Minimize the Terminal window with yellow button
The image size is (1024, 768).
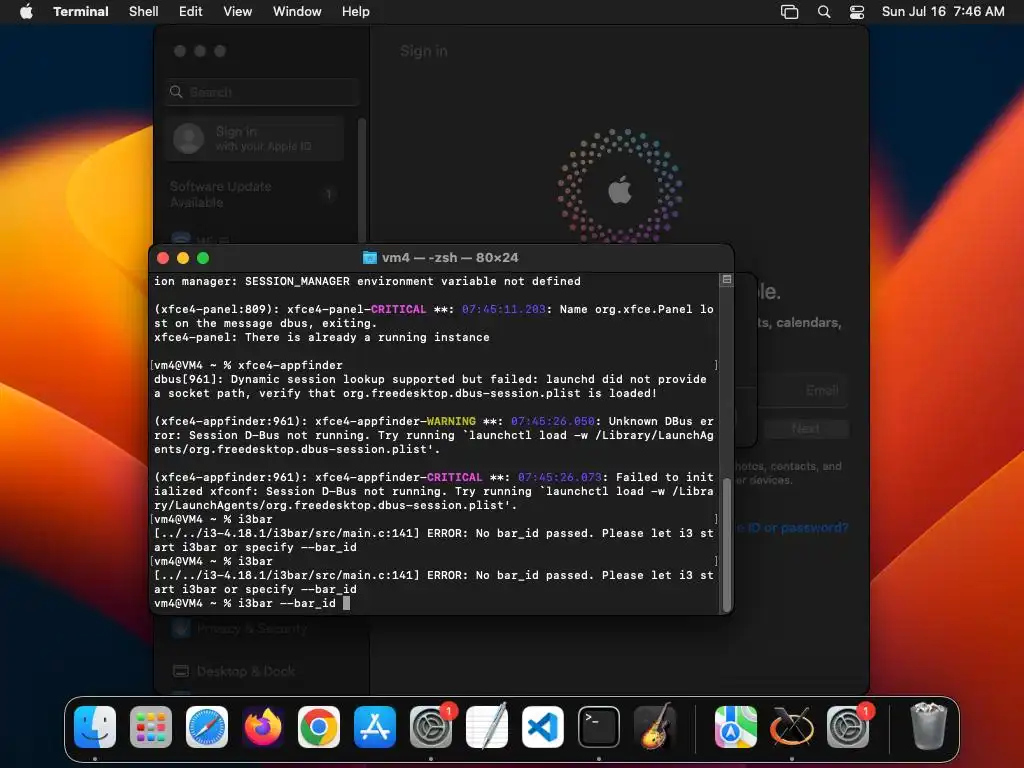[183, 258]
